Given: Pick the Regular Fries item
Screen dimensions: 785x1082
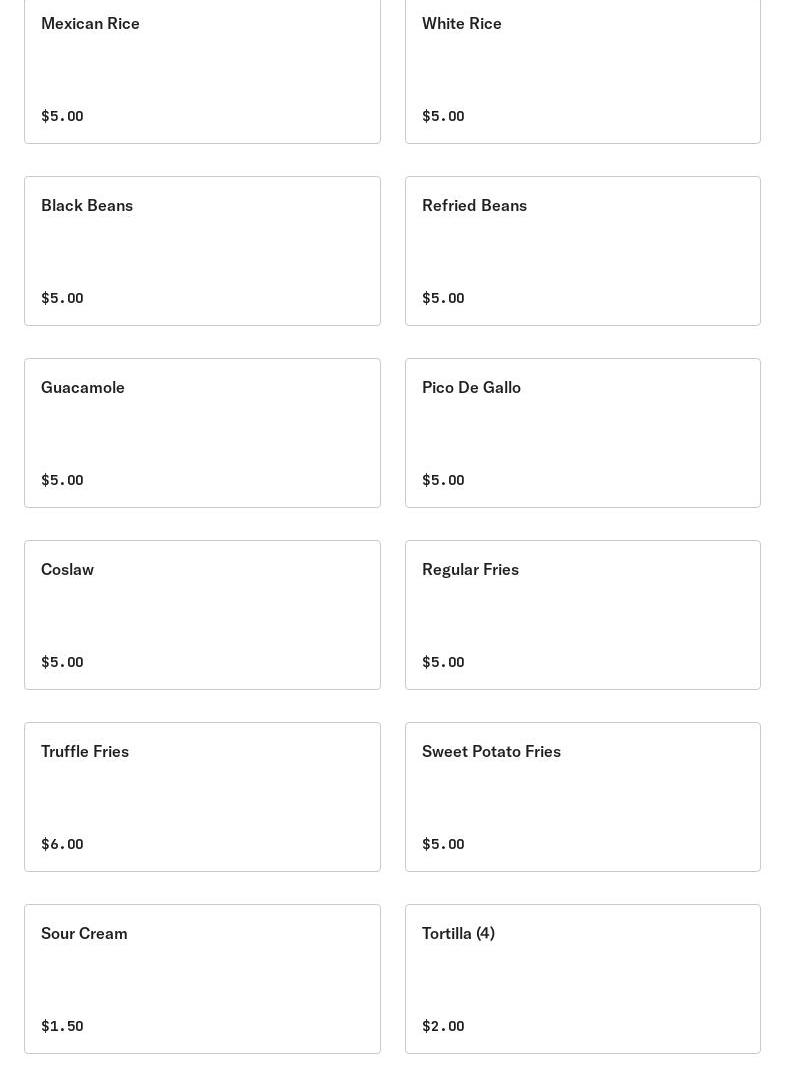Looking at the screenshot, I should pos(582,614).
